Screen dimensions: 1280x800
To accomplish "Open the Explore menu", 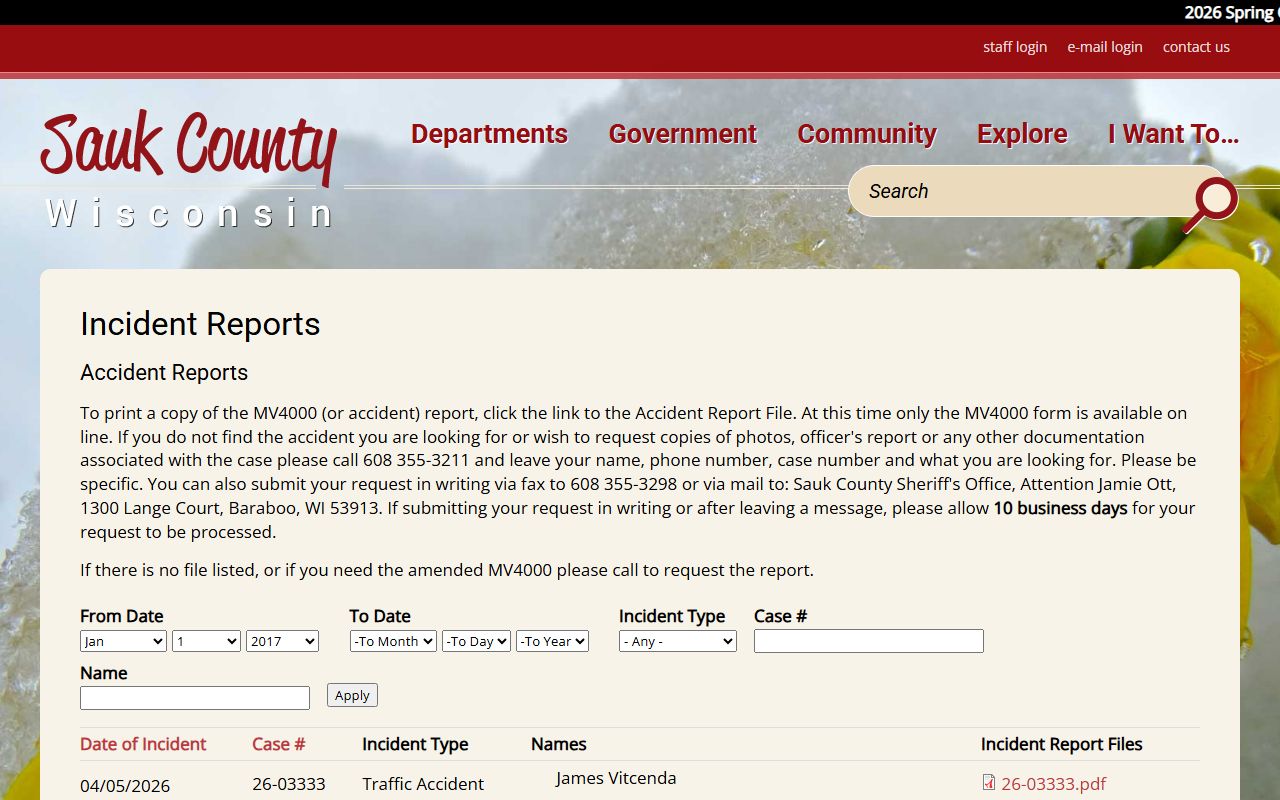I will click(1022, 134).
